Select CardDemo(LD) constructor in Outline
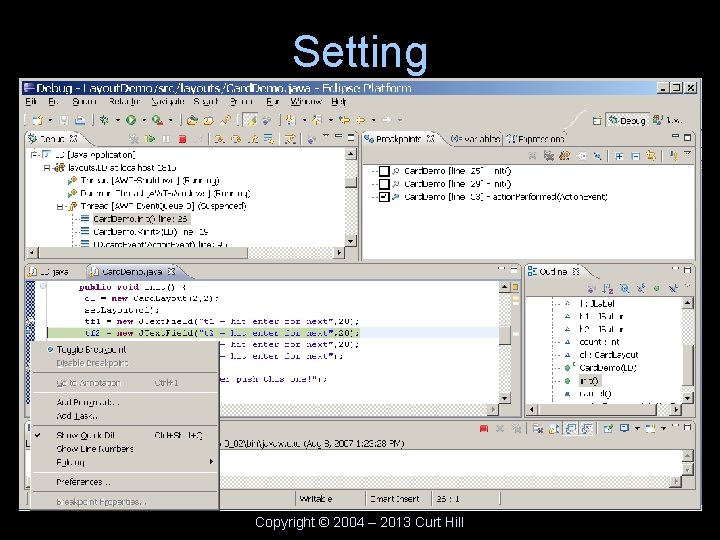 (x=608, y=367)
